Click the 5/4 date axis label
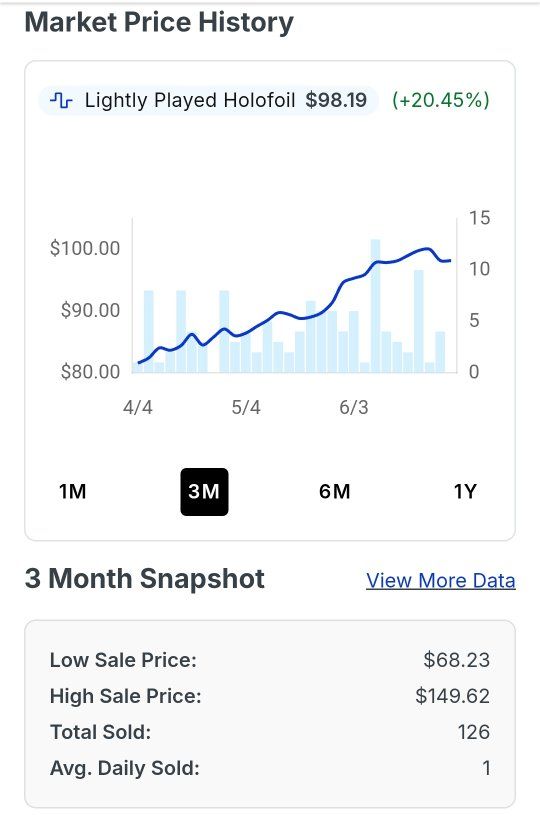This screenshot has height=831, width=540. tap(246, 408)
